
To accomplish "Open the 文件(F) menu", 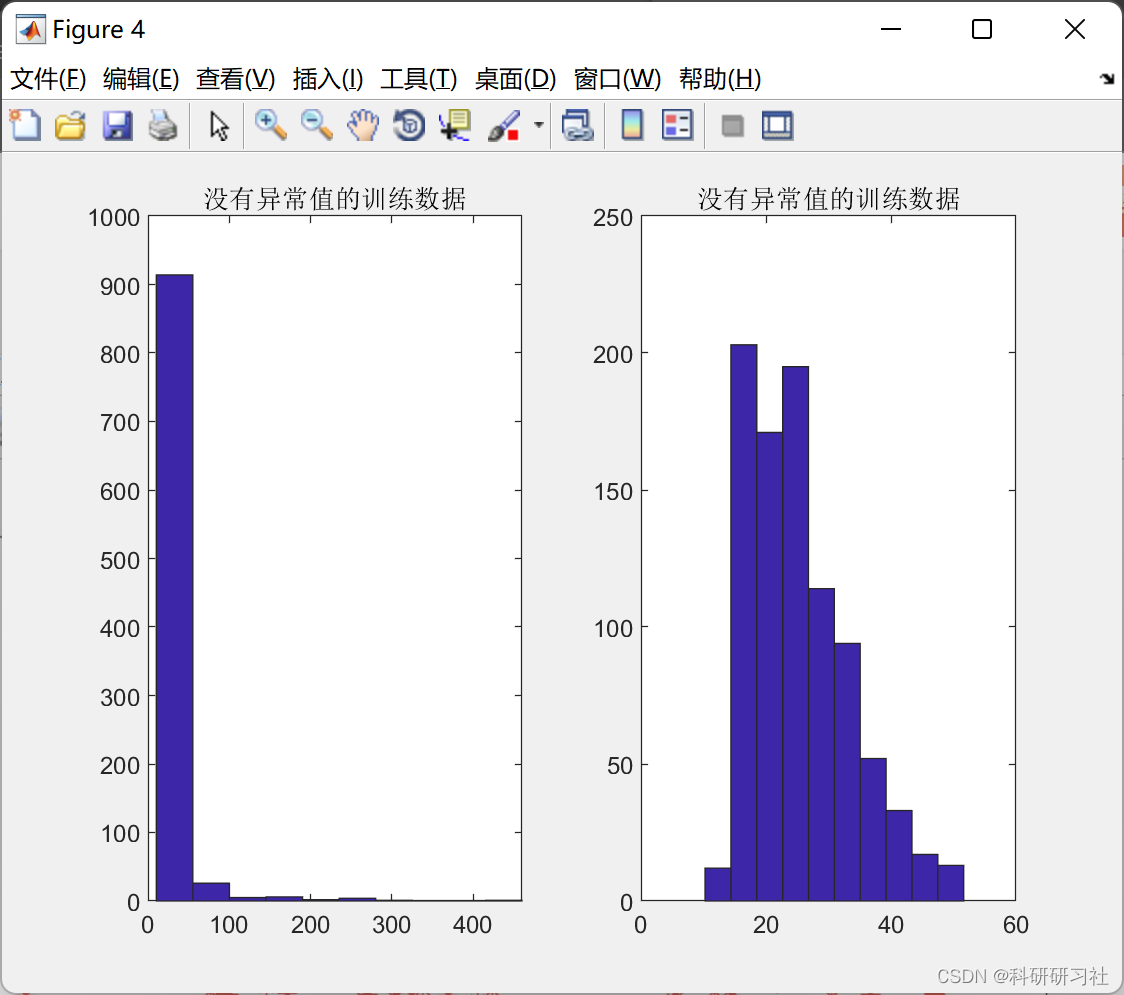I will click(x=48, y=78).
